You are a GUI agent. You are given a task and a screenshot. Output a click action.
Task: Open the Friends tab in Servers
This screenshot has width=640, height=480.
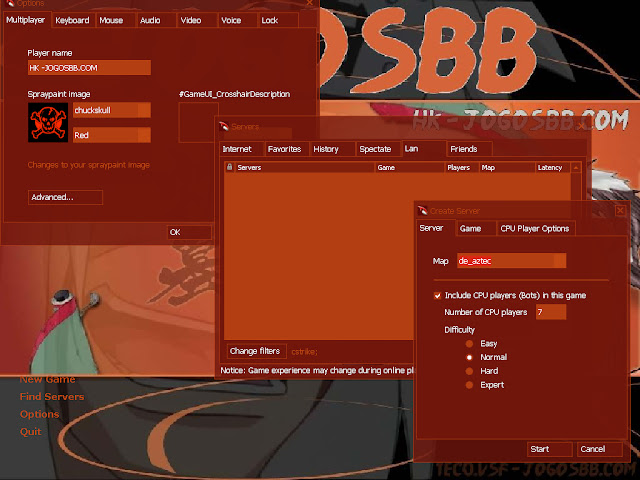469,149
